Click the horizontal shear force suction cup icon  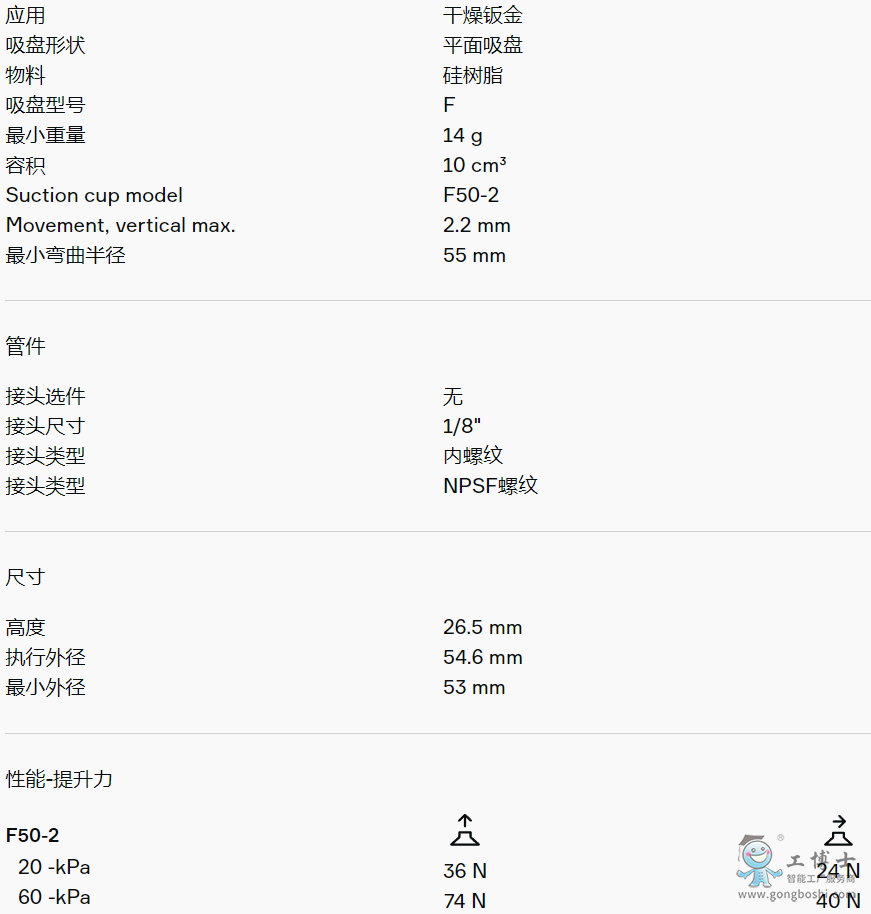click(x=838, y=830)
